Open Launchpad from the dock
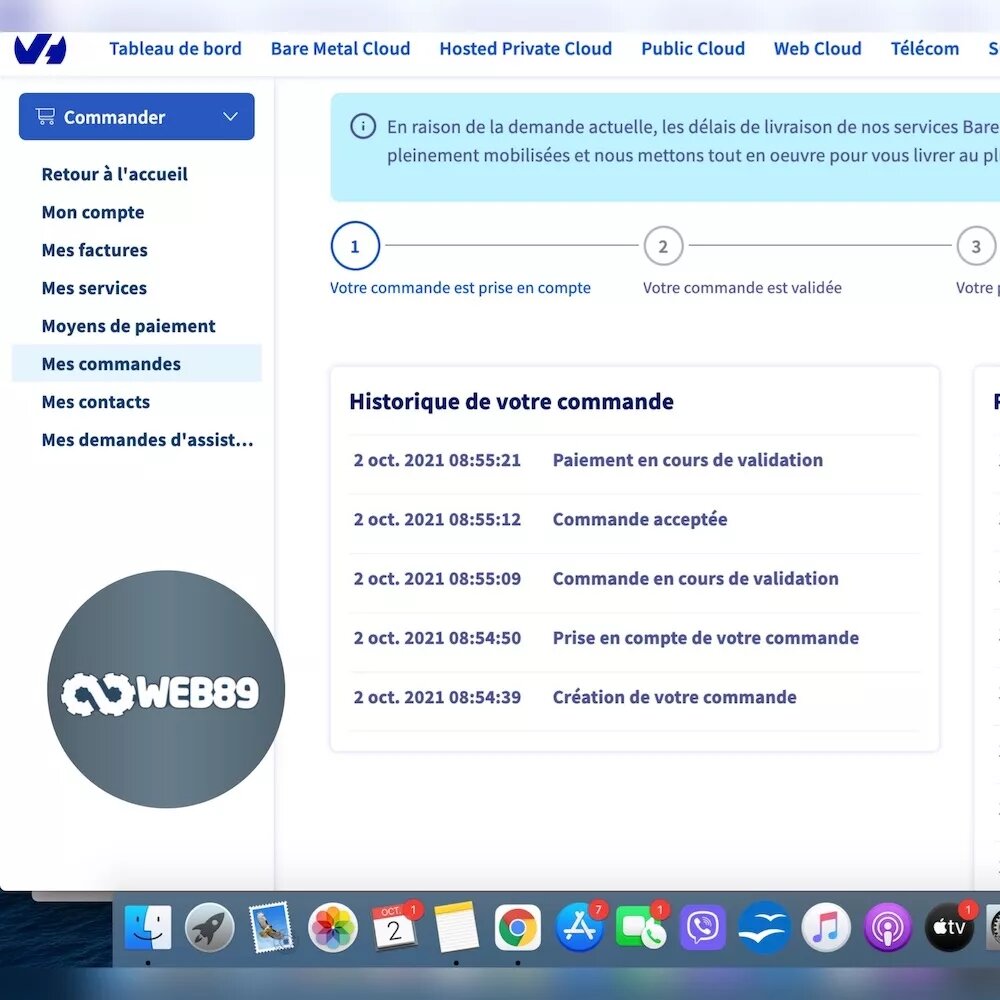Image resolution: width=1000 pixels, height=1000 pixels. (210, 928)
